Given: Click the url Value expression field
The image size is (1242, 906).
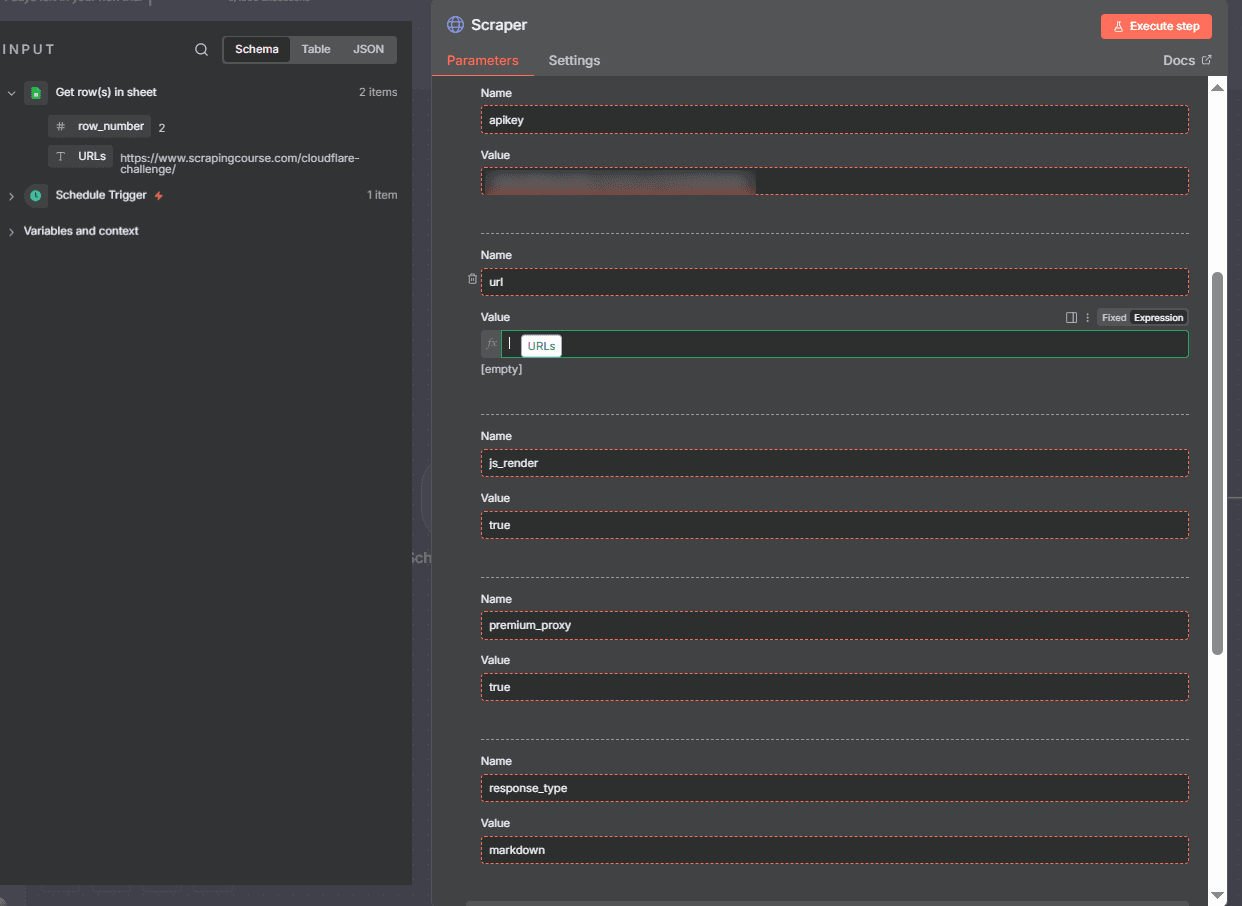Looking at the screenshot, I should [844, 344].
